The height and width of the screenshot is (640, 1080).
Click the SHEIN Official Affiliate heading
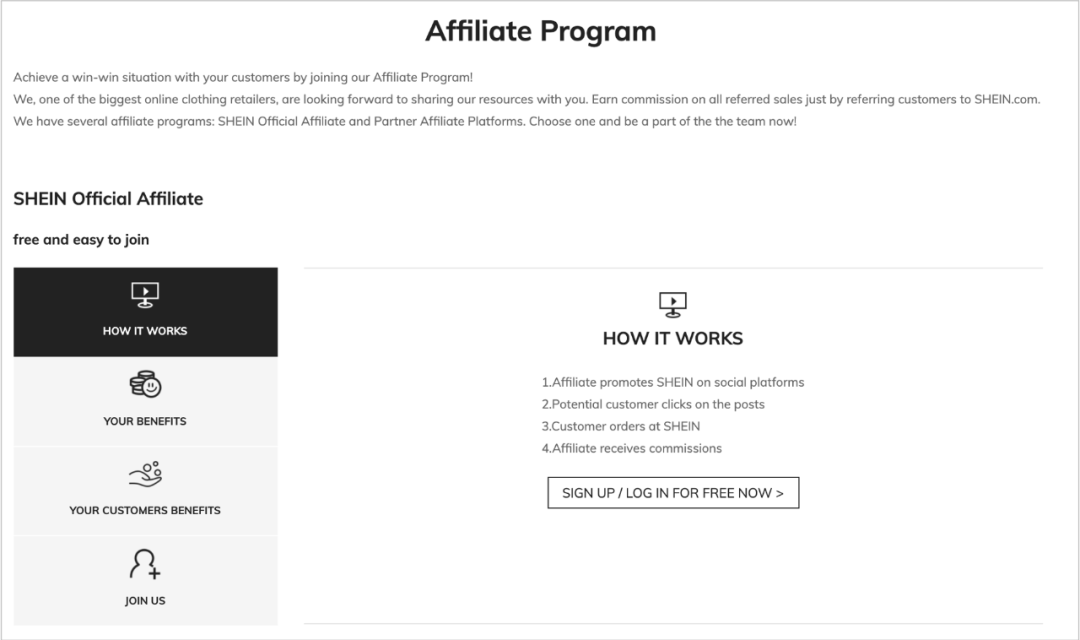108,199
